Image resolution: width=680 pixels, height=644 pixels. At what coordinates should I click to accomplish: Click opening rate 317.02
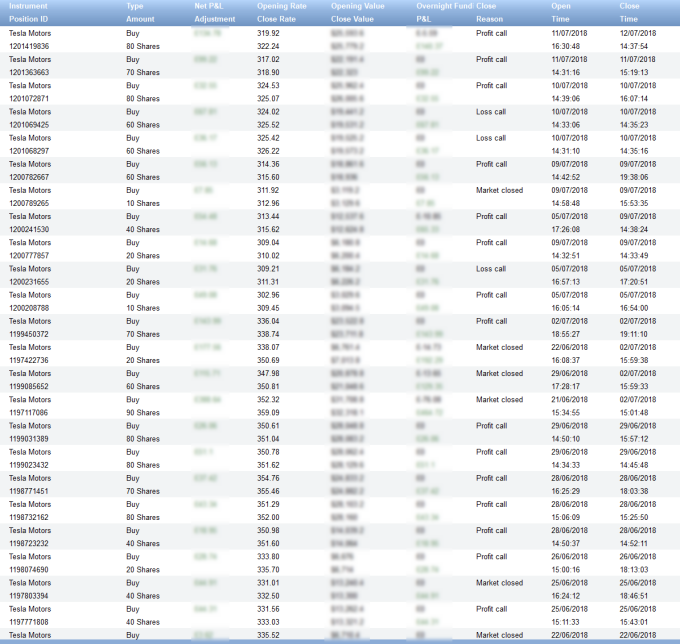coord(268,59)
